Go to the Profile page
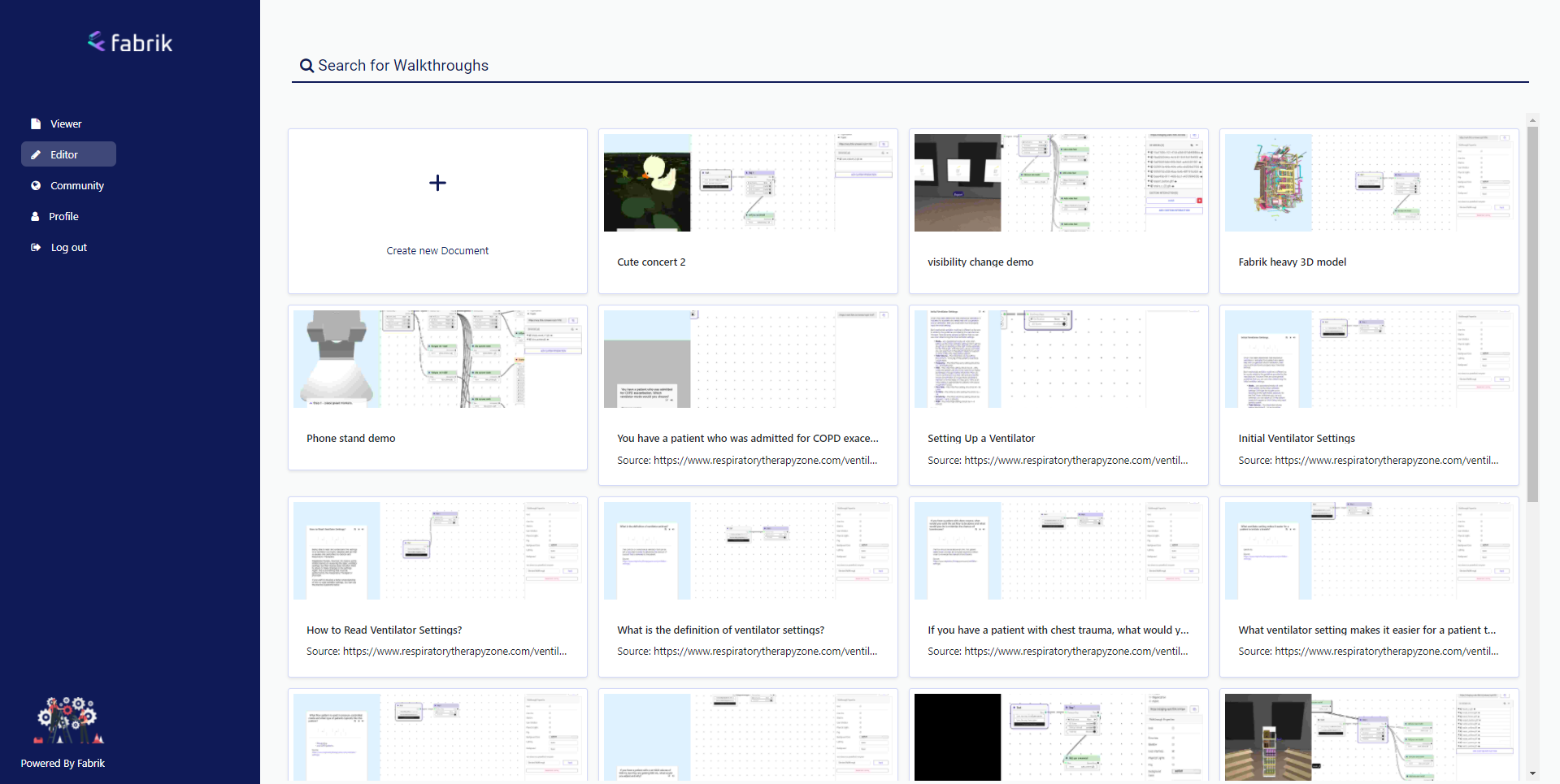The width and height of the screenshot is (1560, 784). click(x=63, y=217)
